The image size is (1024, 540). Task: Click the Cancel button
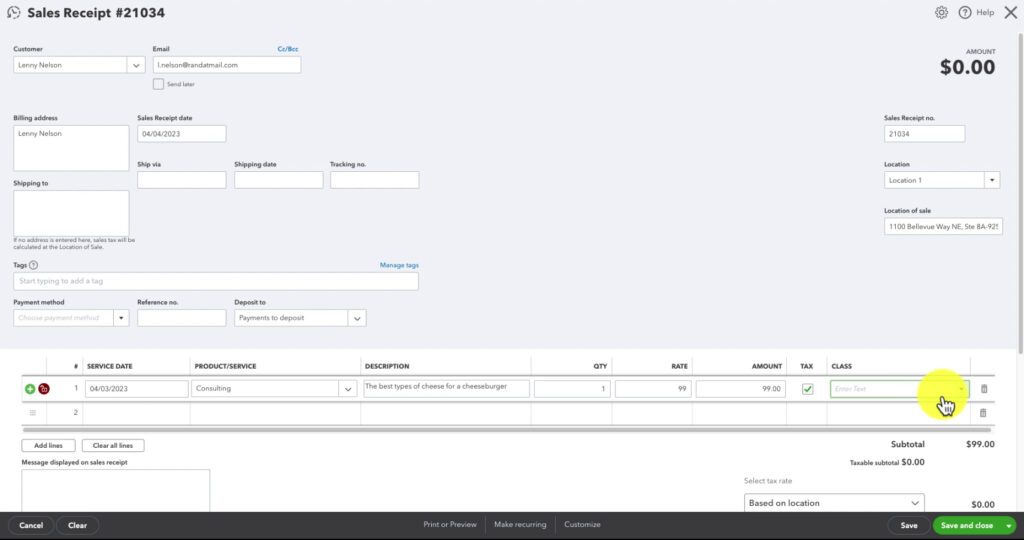[x=31, y=526]
